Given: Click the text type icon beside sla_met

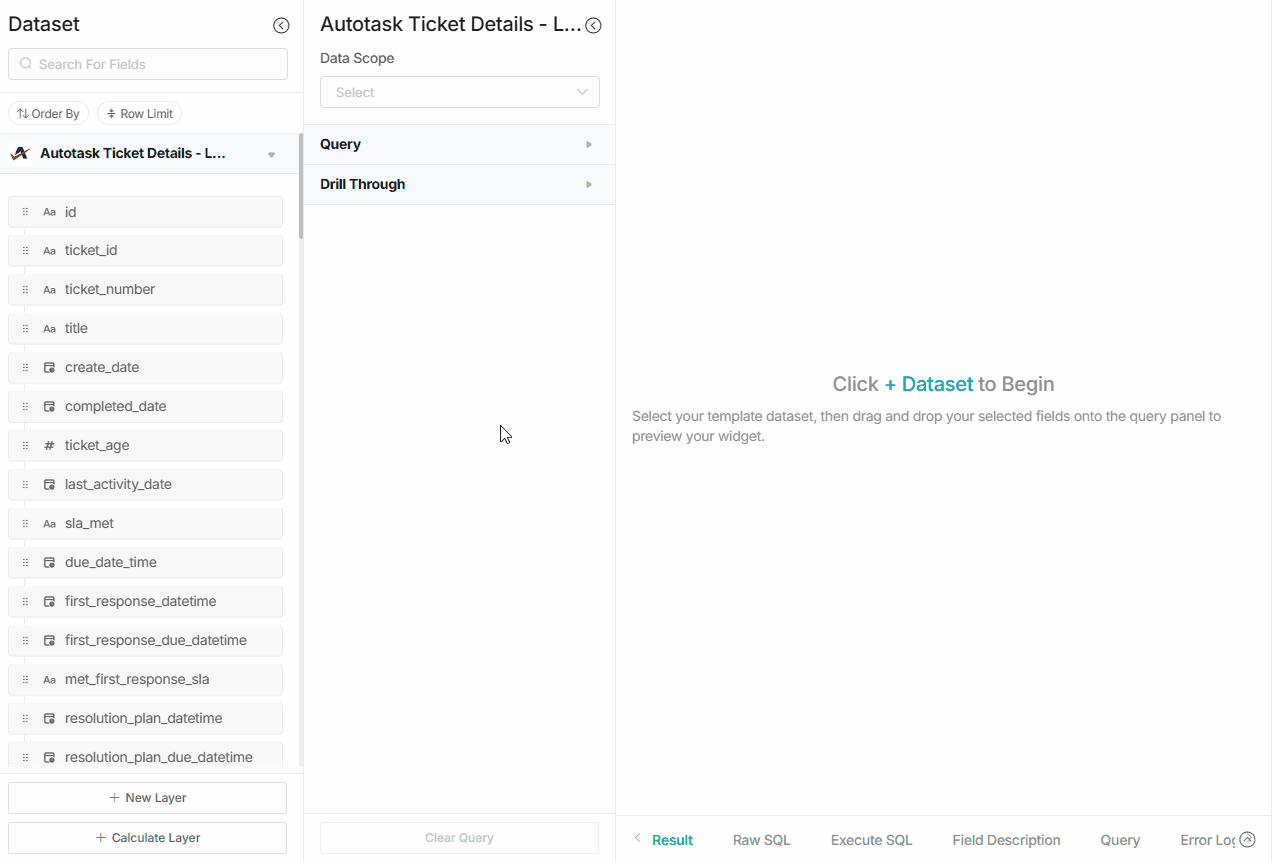Looking at the screenshot, I should coord(49,524).
